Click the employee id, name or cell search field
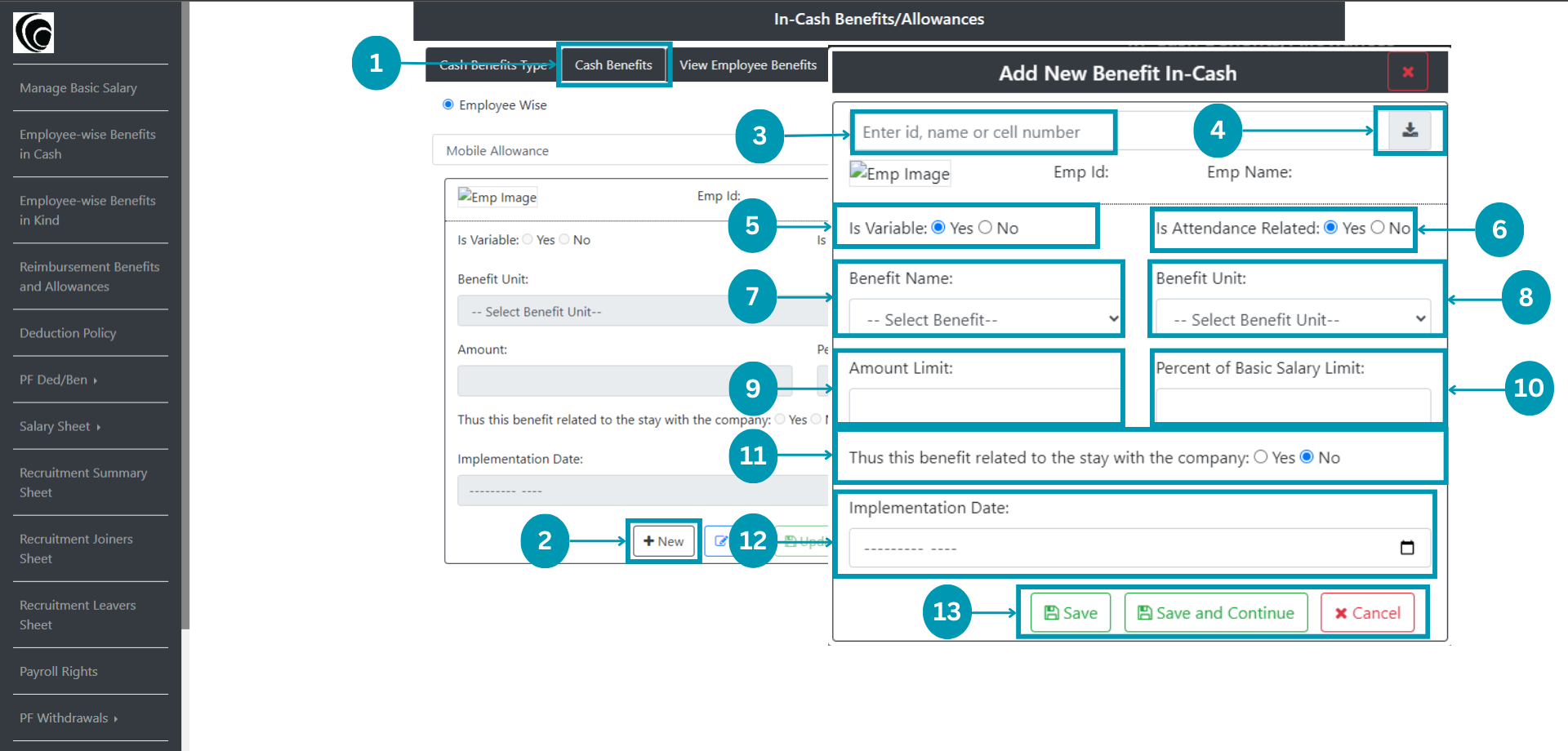Image resolution: width=1568 pixels, height=751 pixels. [x=983, y=131]
